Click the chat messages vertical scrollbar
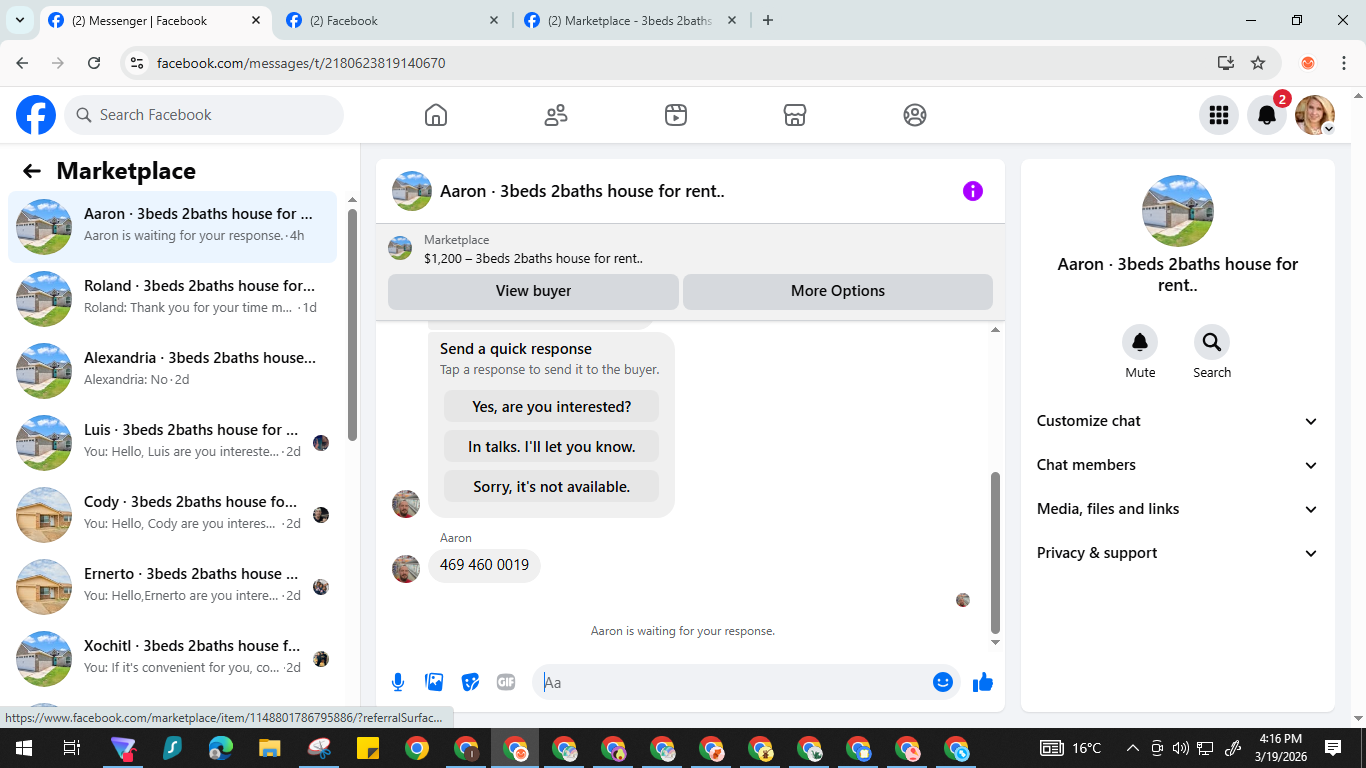 (x=995, y=552)
